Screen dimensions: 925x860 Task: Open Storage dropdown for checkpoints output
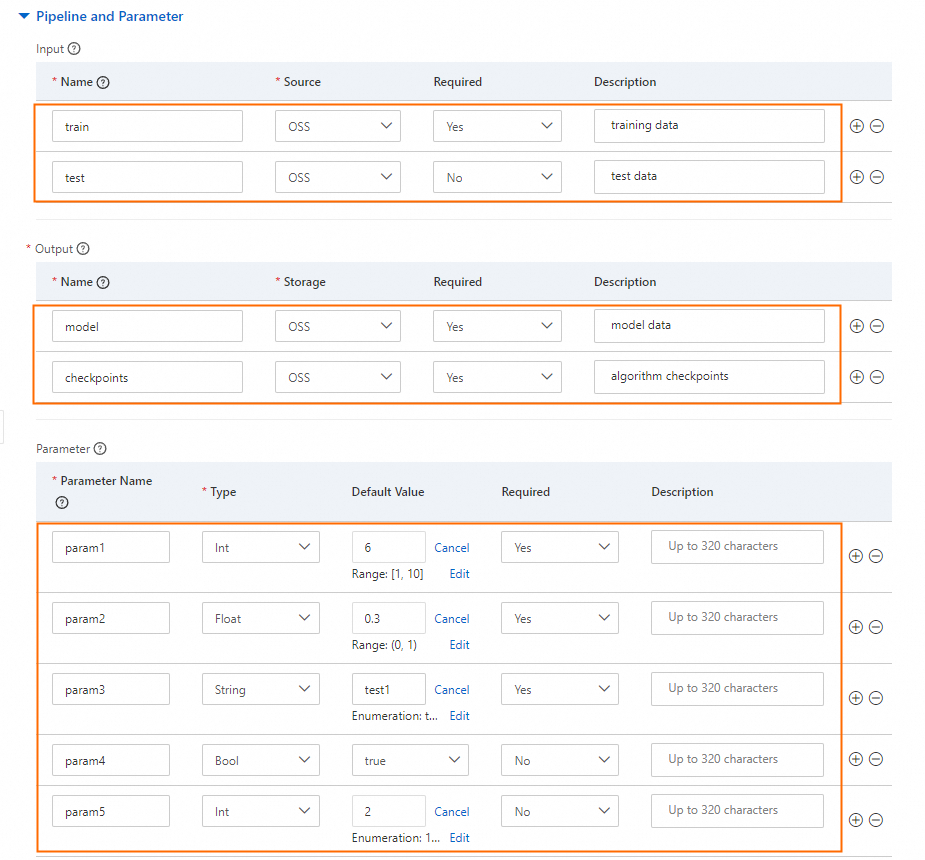337,377
